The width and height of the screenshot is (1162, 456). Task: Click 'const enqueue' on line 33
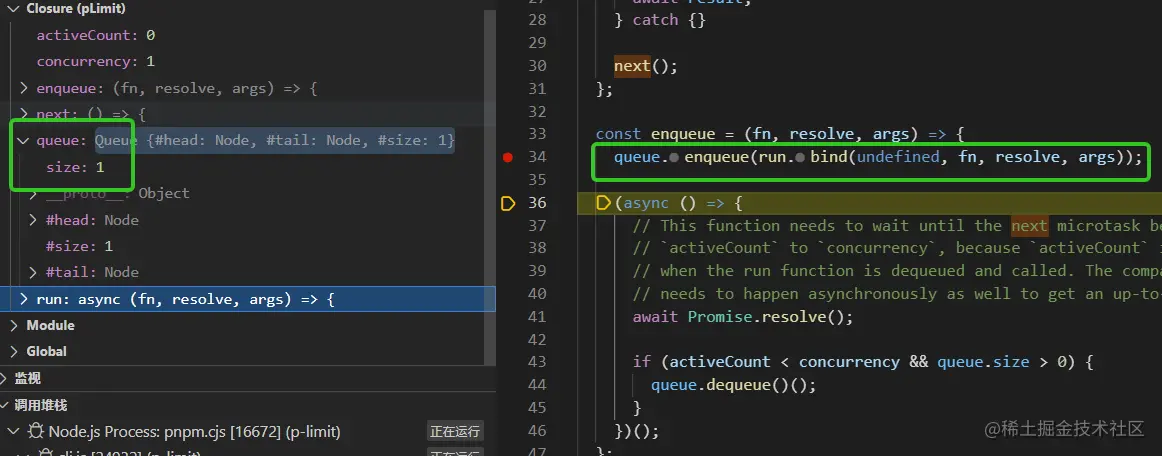tap(655, 134)
